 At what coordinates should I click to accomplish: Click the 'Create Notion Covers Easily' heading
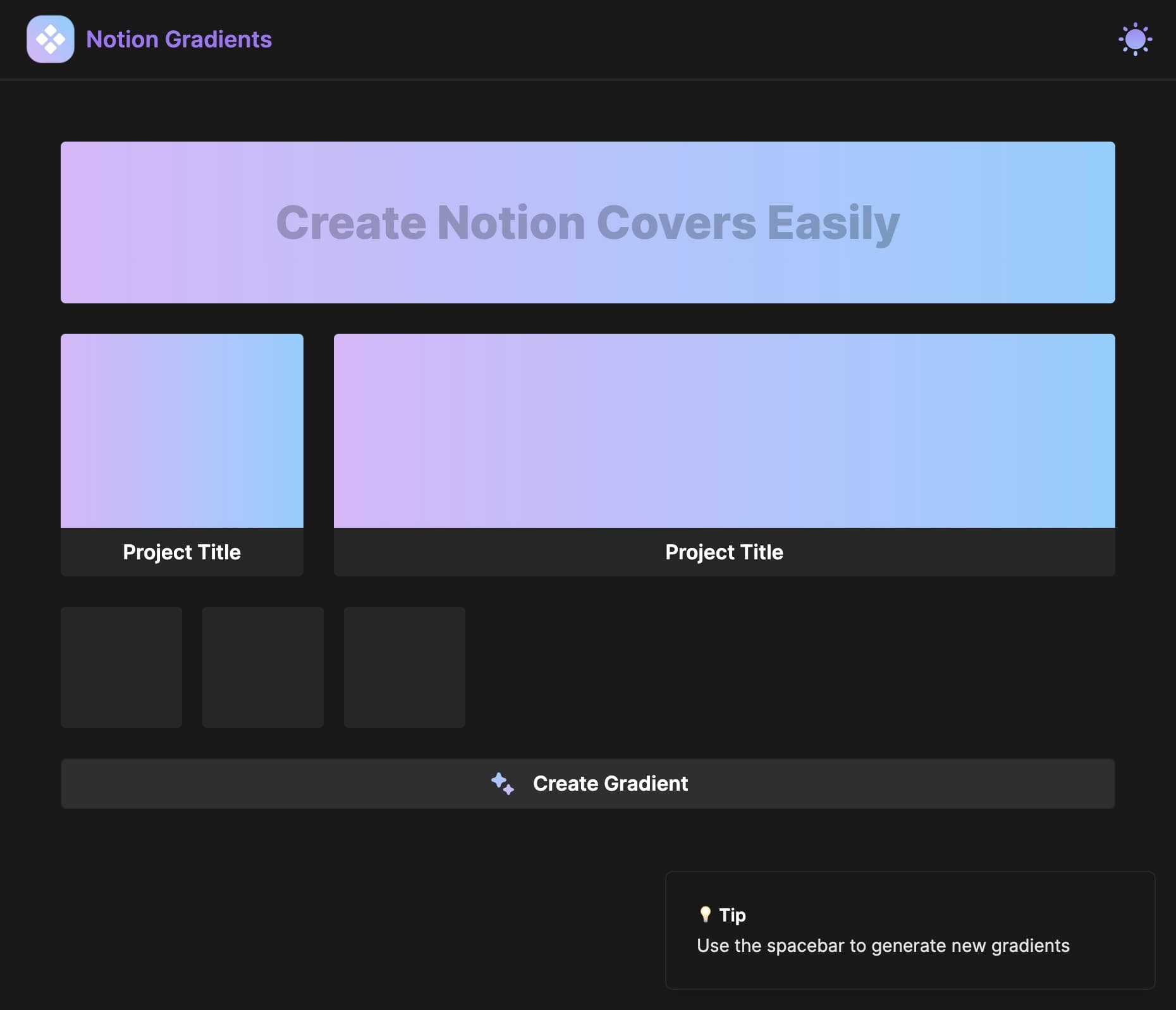(588, 222)
